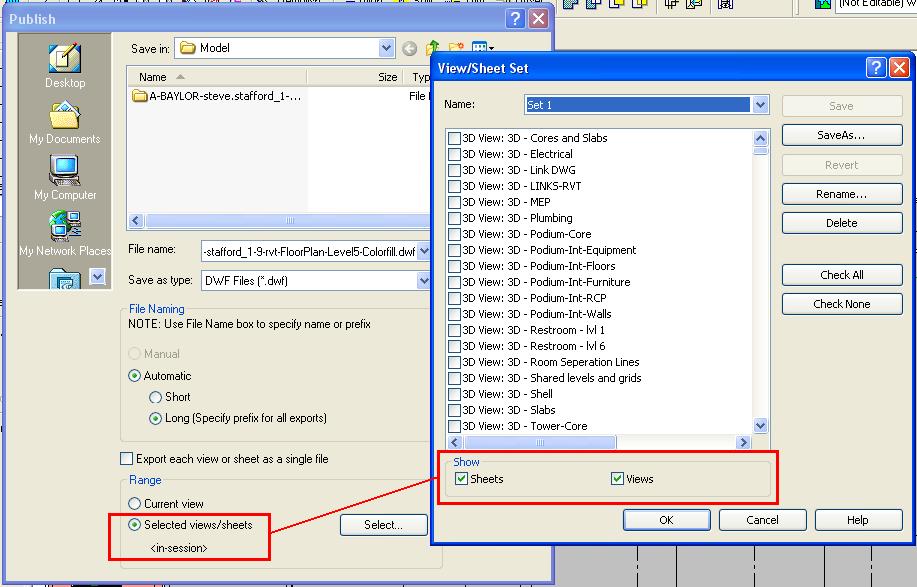Select row '3D View: 3D - LINKS-RVT'
This screenshot has width=917, height=587.
[599, 186]
